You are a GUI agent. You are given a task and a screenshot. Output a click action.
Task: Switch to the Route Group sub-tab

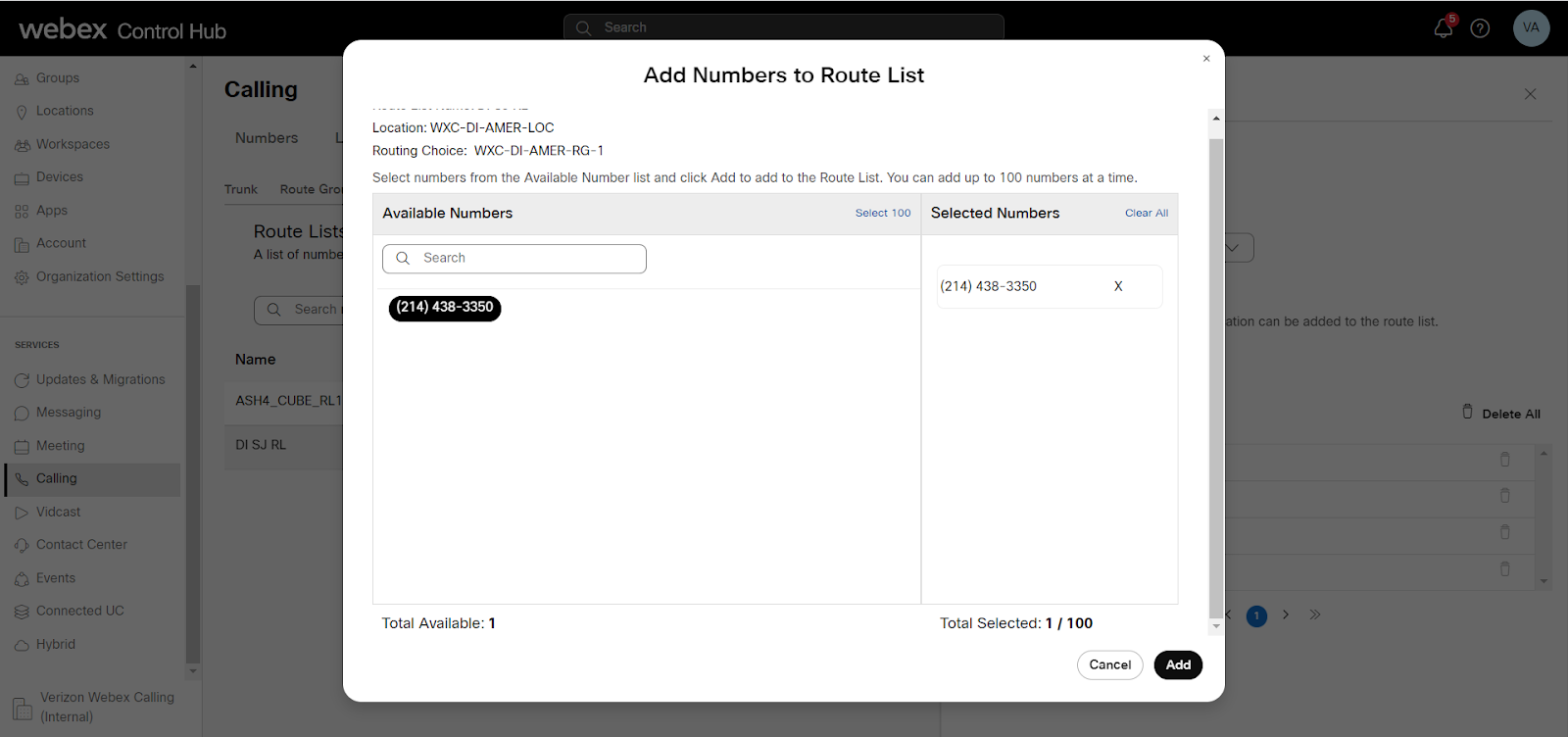[312, 189]
